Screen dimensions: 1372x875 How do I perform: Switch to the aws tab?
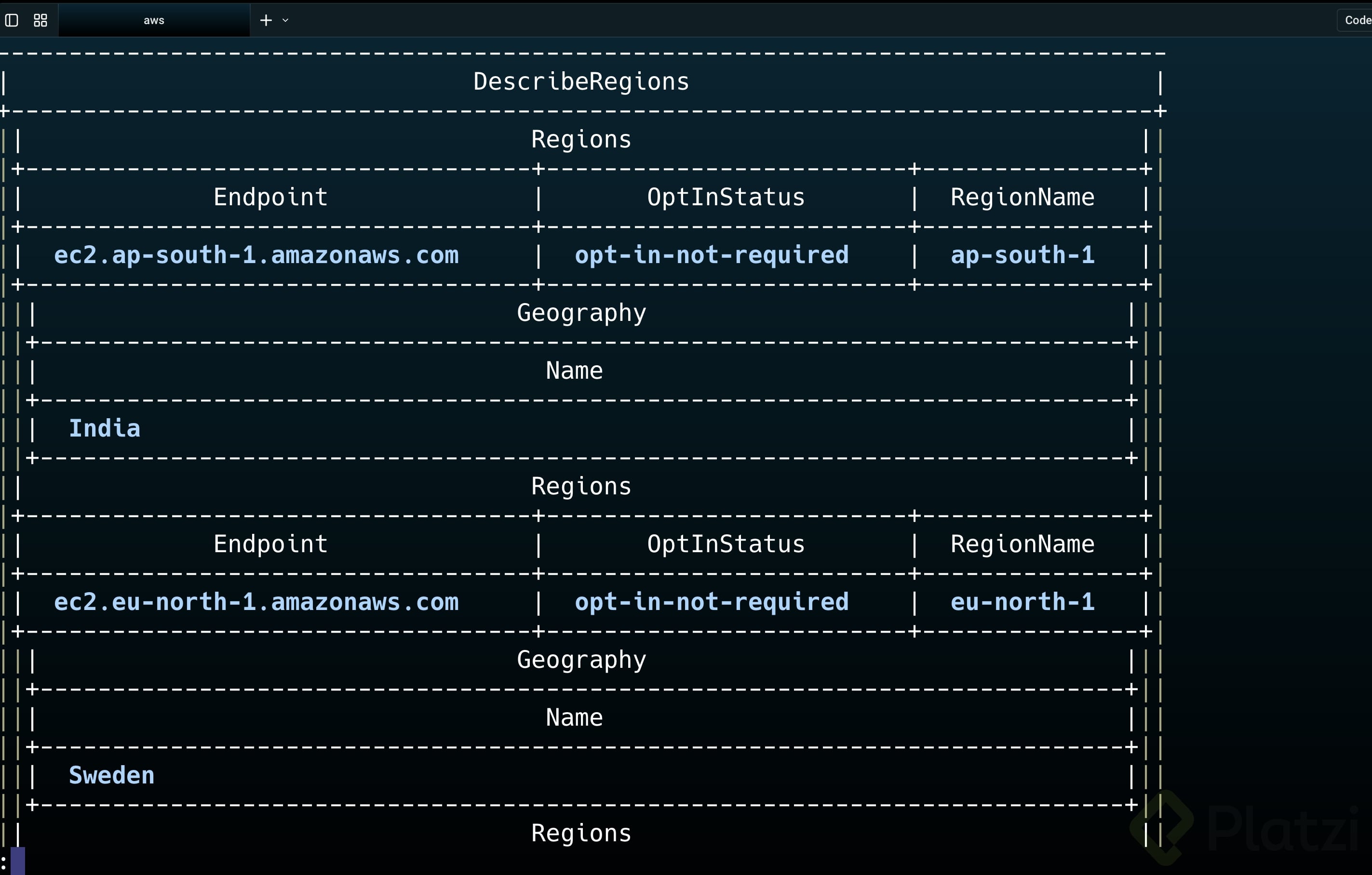tap(154, 21)
